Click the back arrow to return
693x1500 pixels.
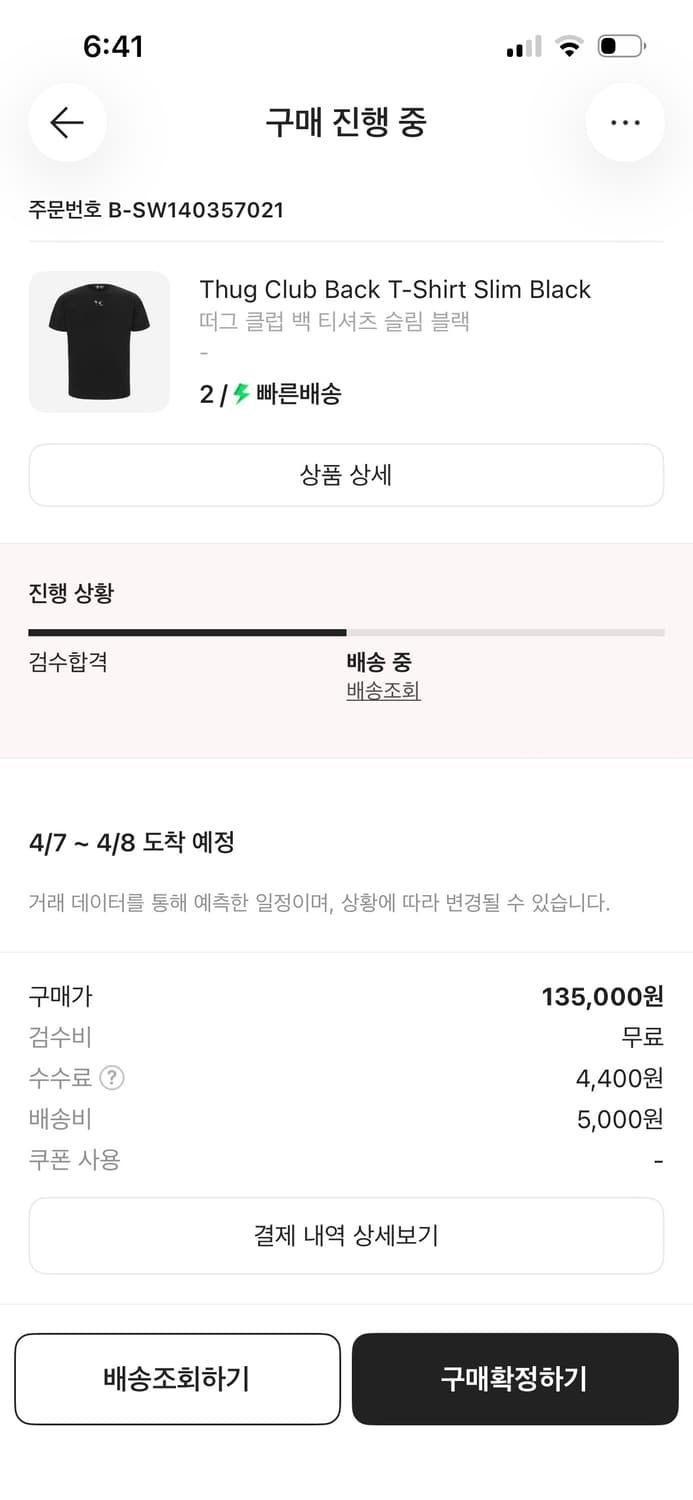pyautogui.click(x=67, y=122)
